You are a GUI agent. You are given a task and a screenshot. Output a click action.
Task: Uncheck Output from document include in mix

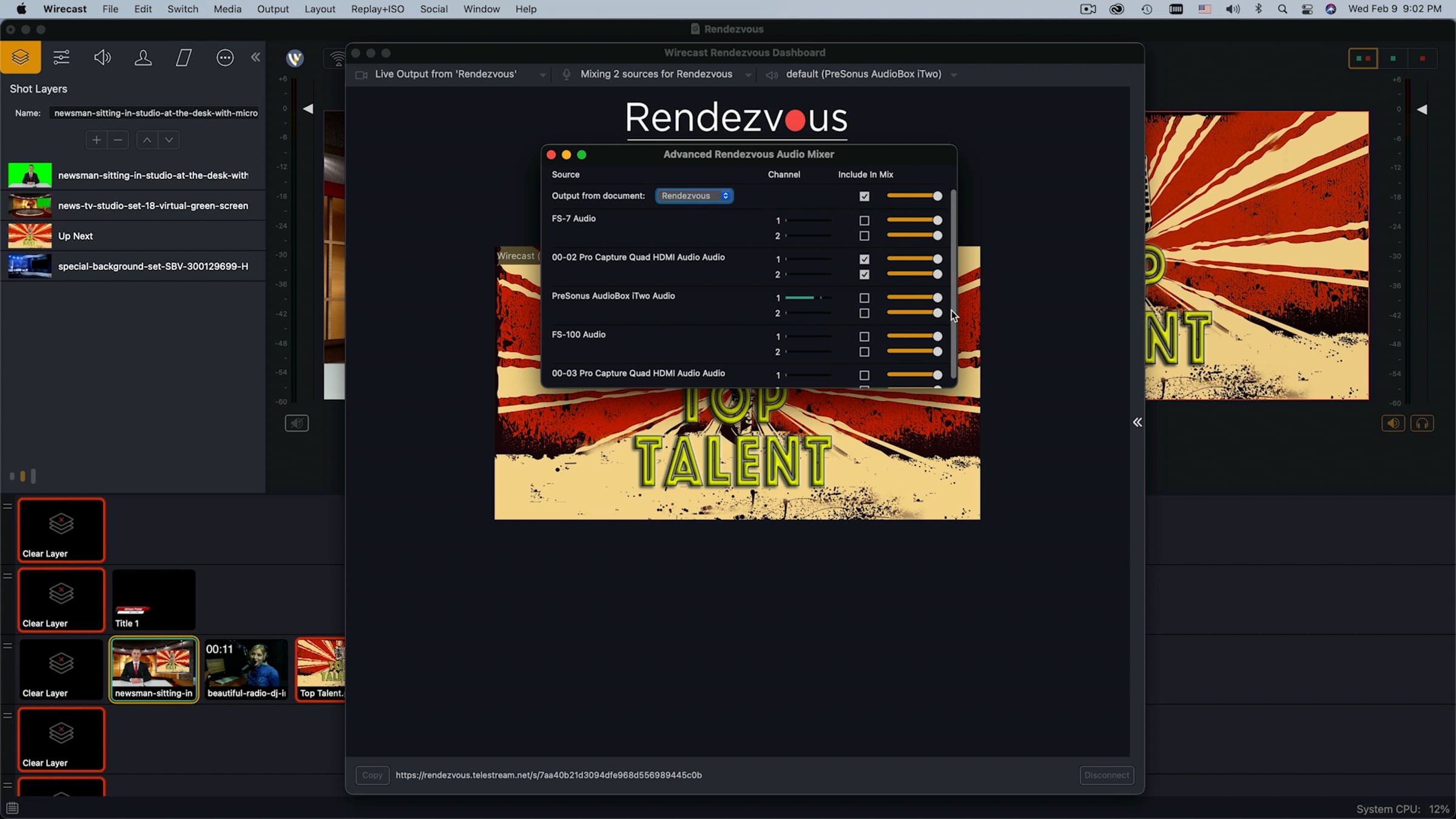pos(864,196)
